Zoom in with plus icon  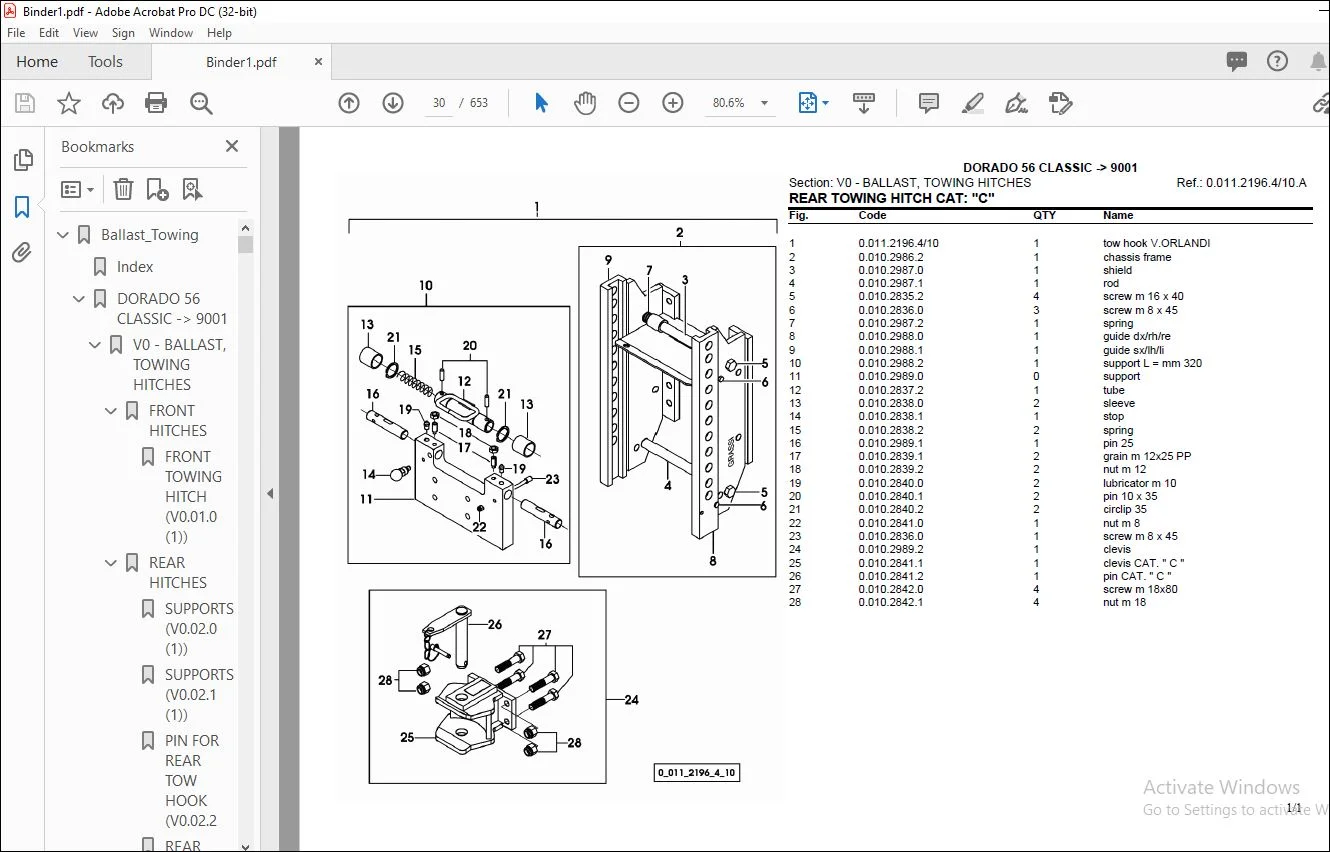coord(673,103)
